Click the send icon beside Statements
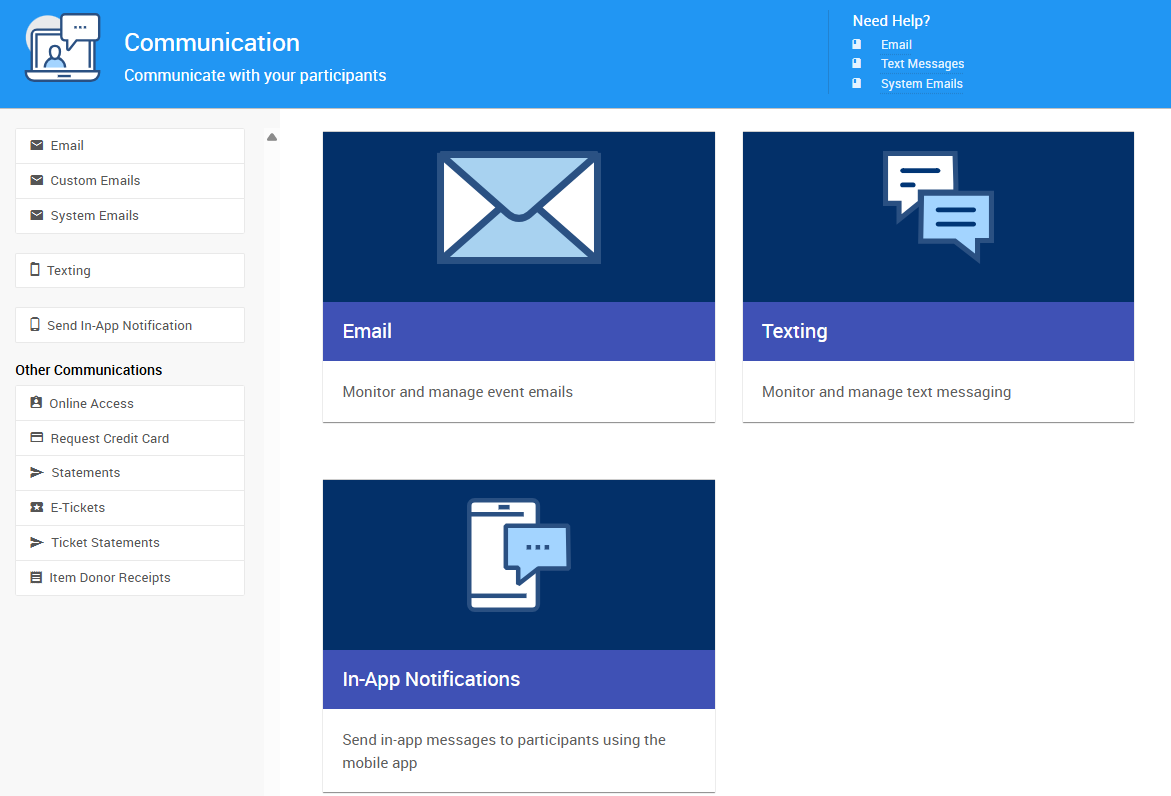Image resolution: width=1171 pixels, height=796 pixels. coord(38,473)
